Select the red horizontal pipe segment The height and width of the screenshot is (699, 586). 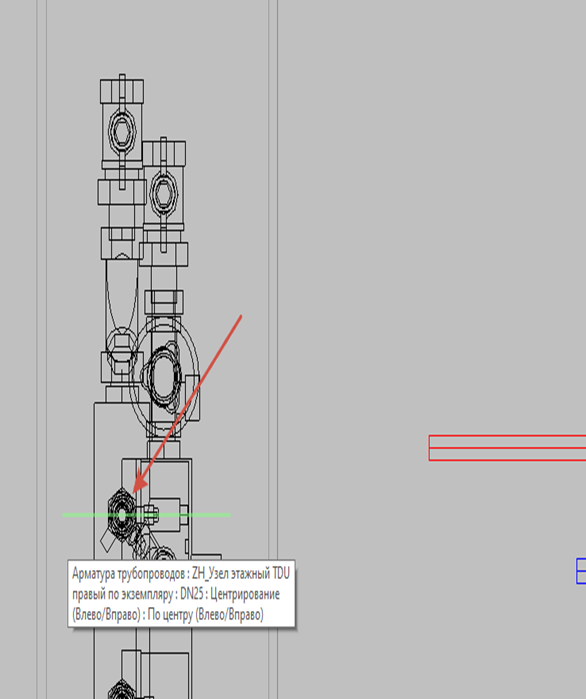tap(507, 448)
